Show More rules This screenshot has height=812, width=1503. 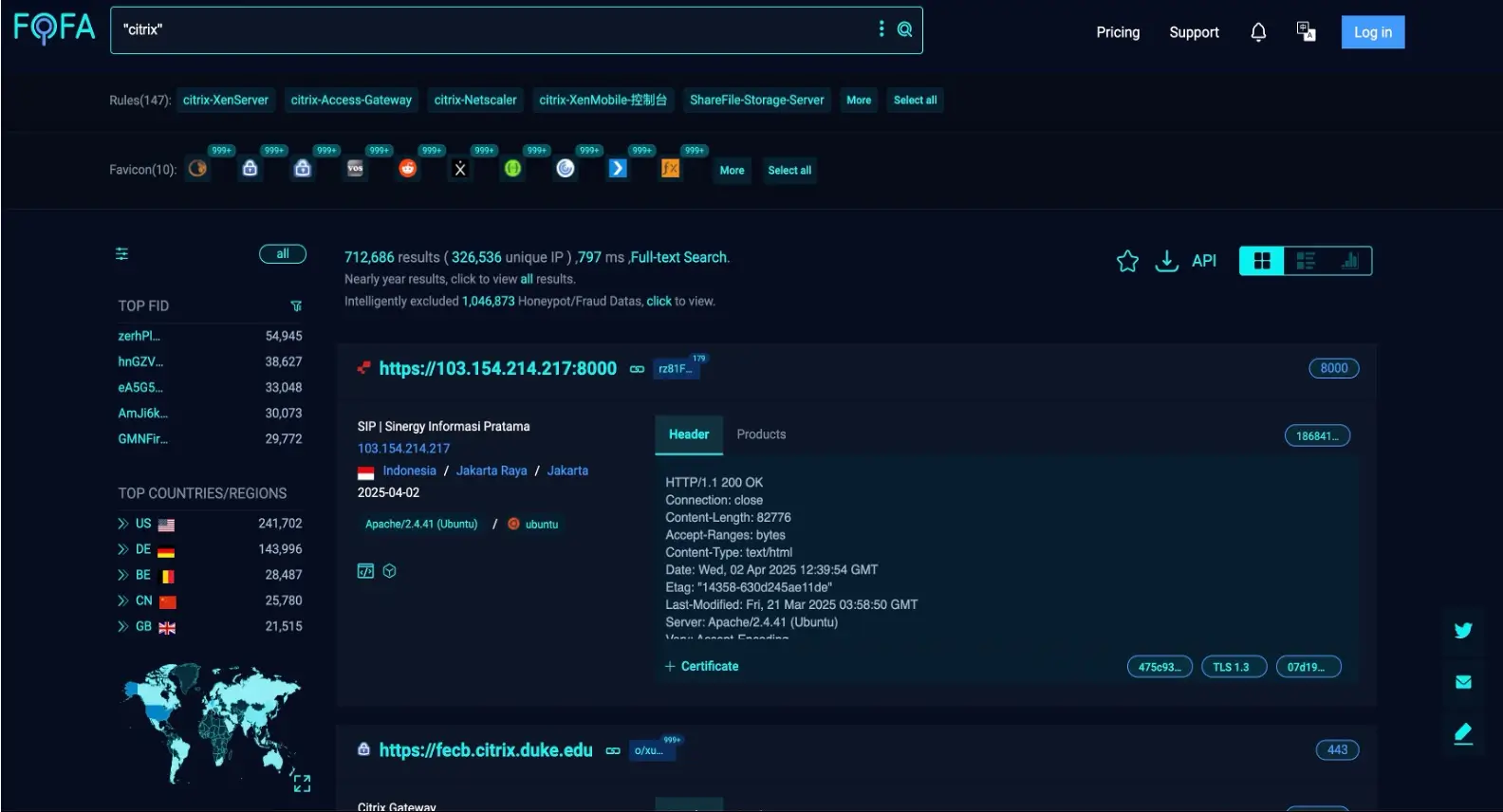(859, 100)
